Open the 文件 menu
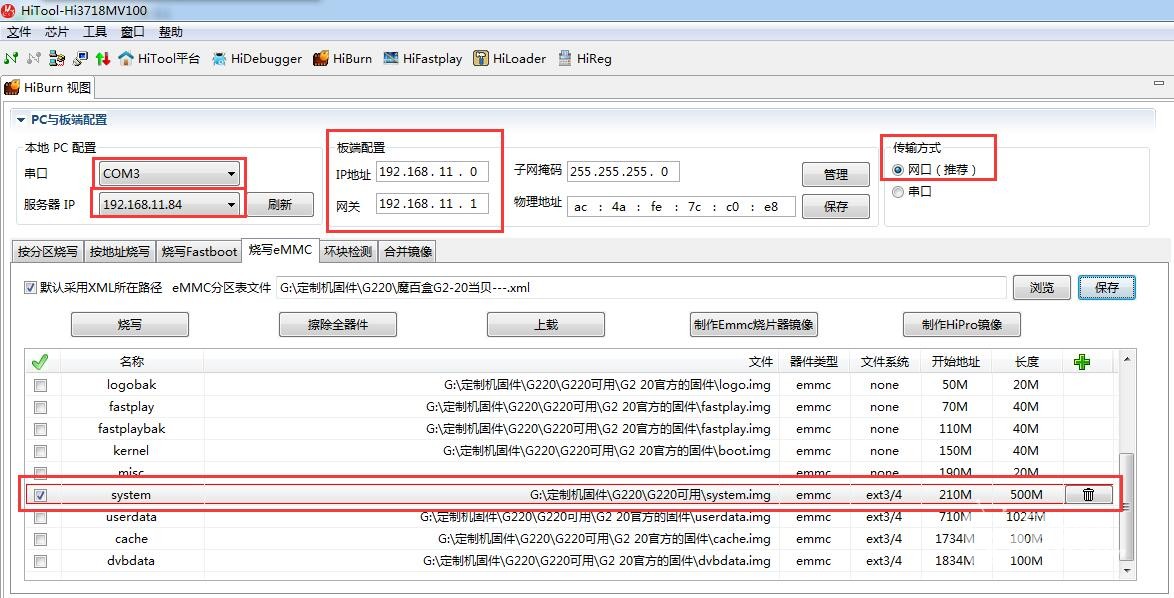This screenshot has width=1174, height=598. (19, 31)
